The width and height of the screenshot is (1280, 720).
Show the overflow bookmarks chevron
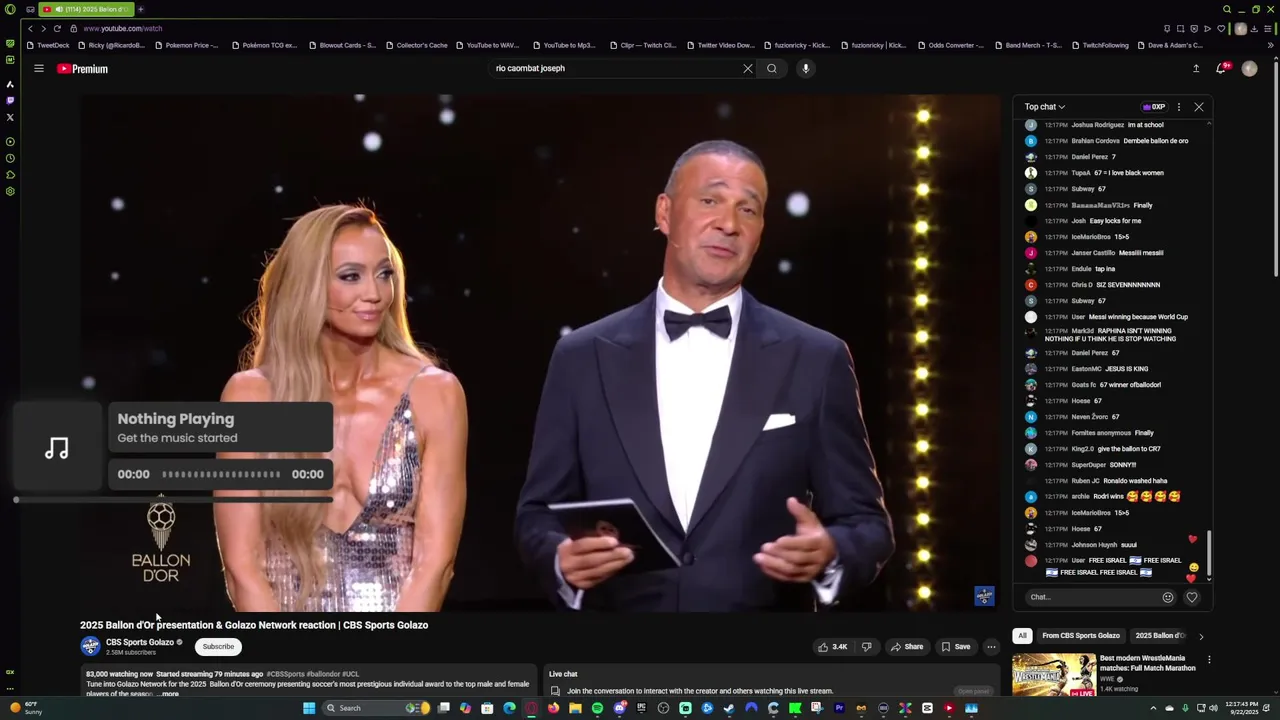[1271, 45]
